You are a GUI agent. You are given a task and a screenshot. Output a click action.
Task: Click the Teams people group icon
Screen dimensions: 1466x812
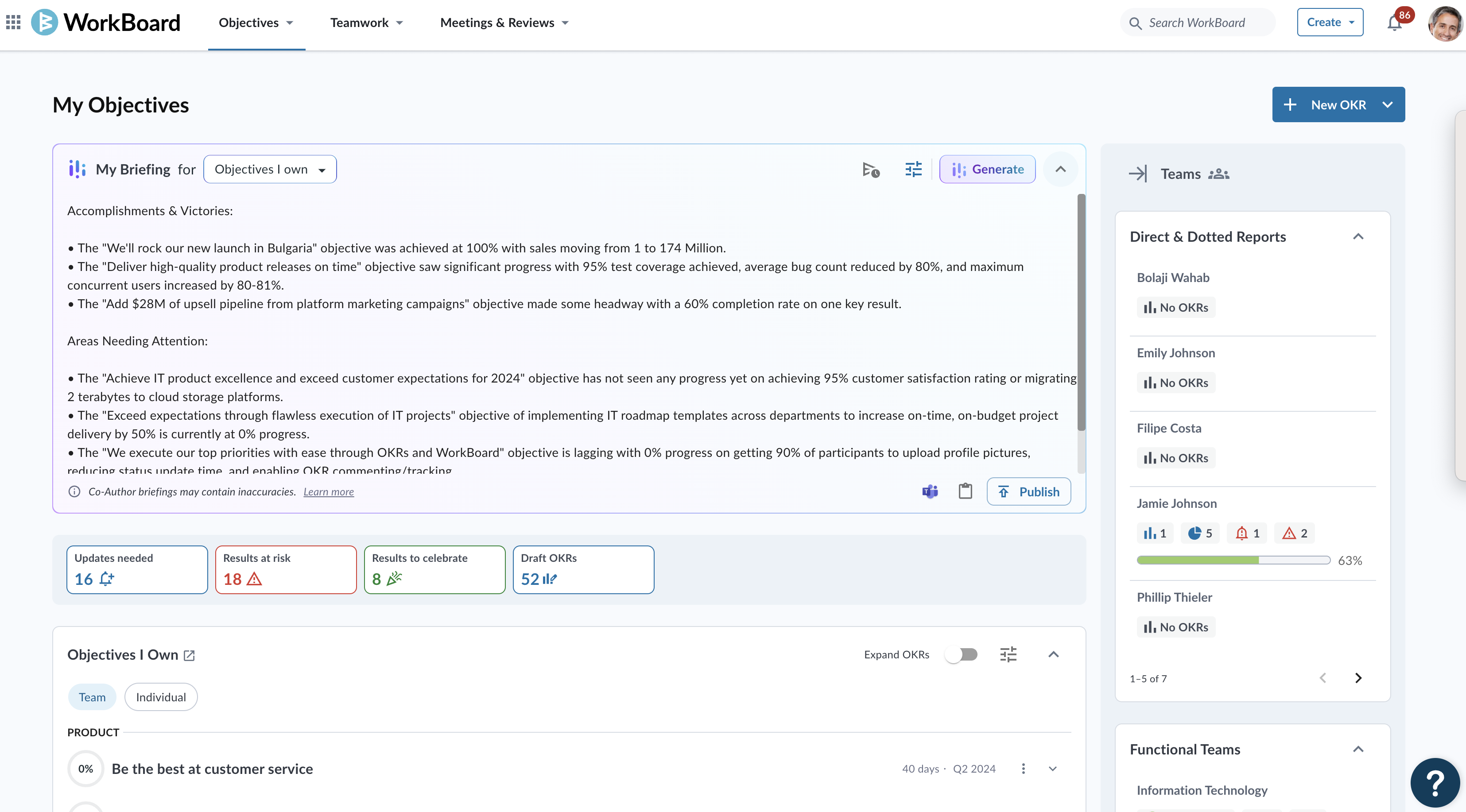[1219, 174]
